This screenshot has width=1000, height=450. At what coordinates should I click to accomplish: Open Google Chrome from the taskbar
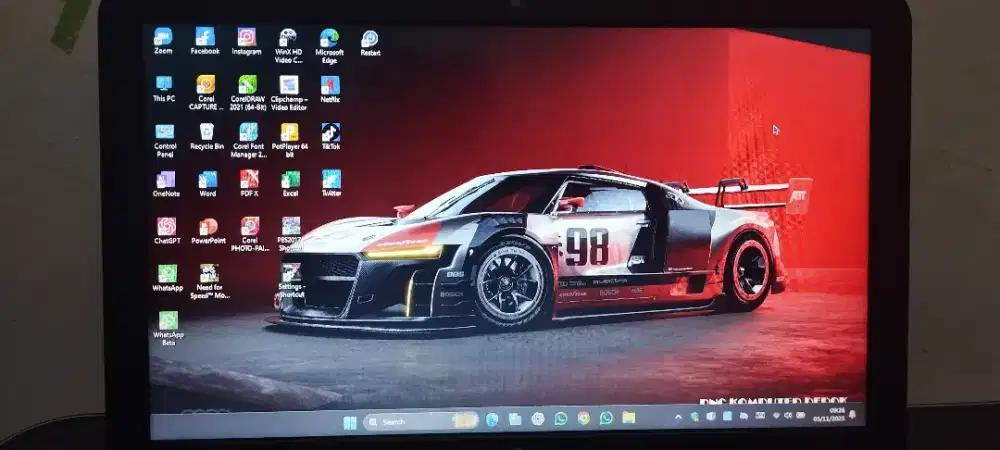[583, 418]
